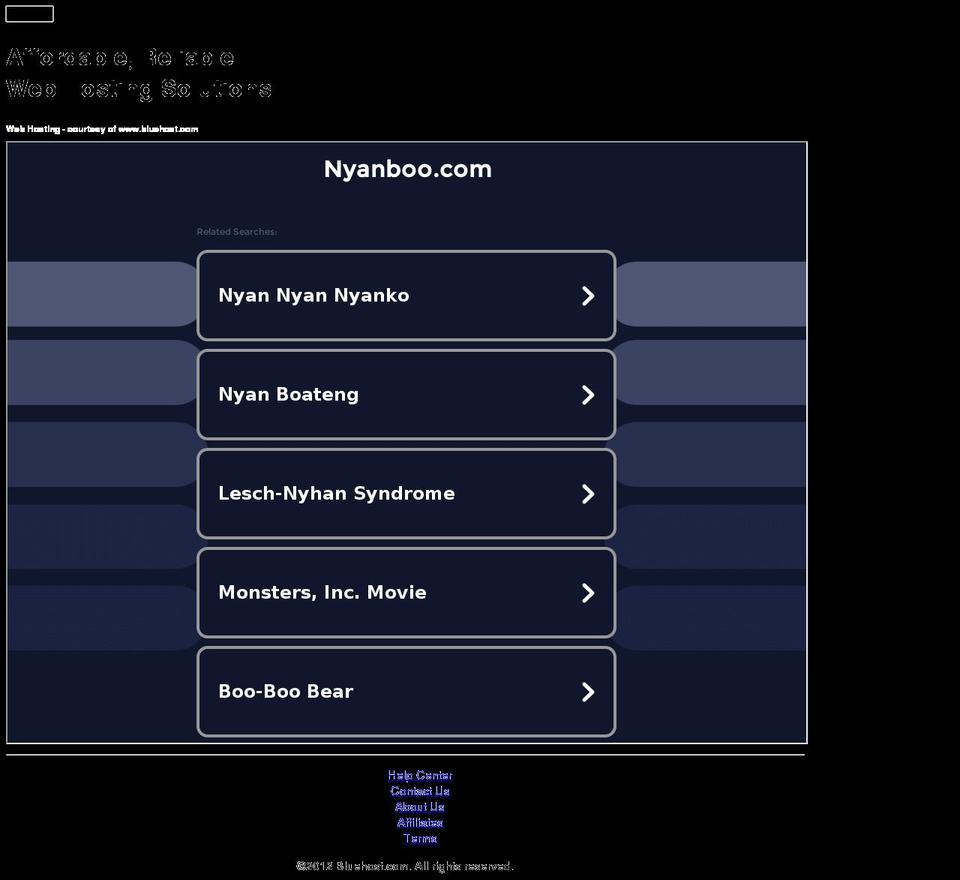View the Terms footer link
This screenshot has height=880, width=960.
point(420,839)
